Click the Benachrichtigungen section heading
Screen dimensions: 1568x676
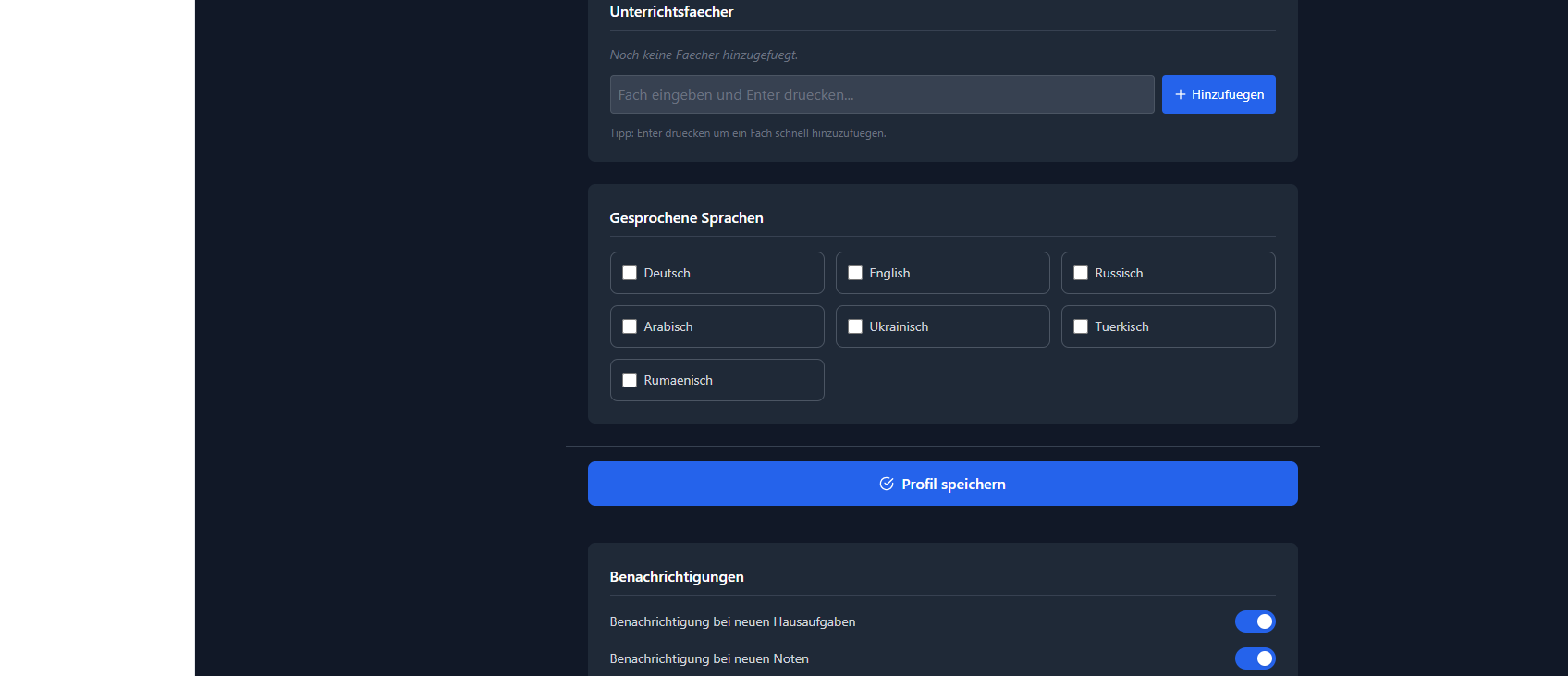pos(677,577)
